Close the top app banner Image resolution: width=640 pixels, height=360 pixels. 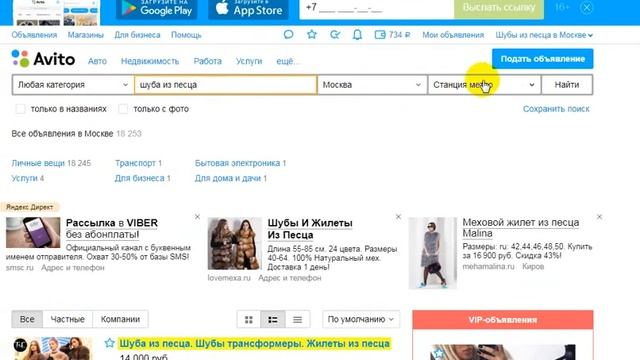click(x=587, y=7)
